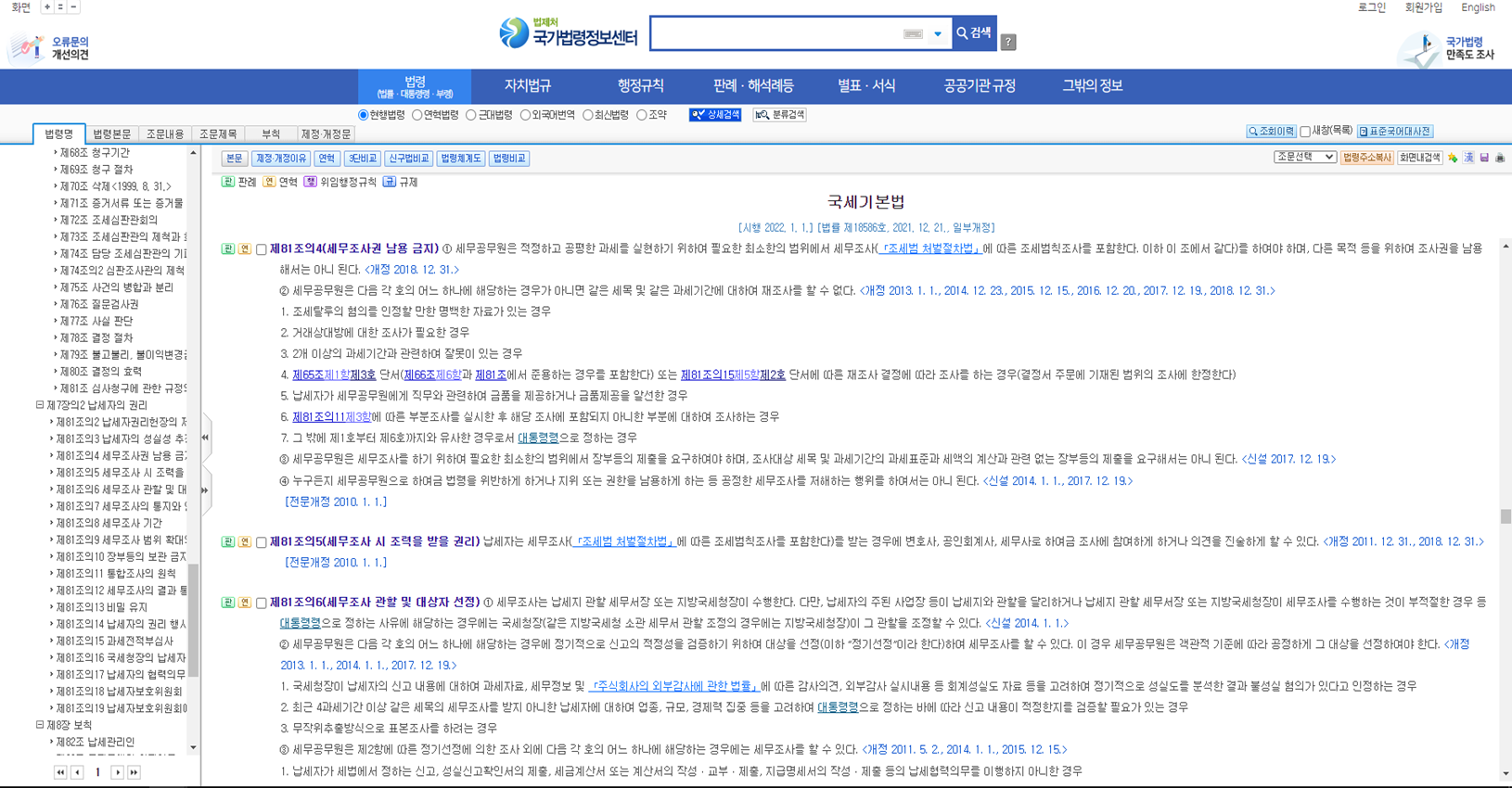1512x788 pixels.
Task: Click the 국가법령정보센터 logo
Action: [569, 35]
